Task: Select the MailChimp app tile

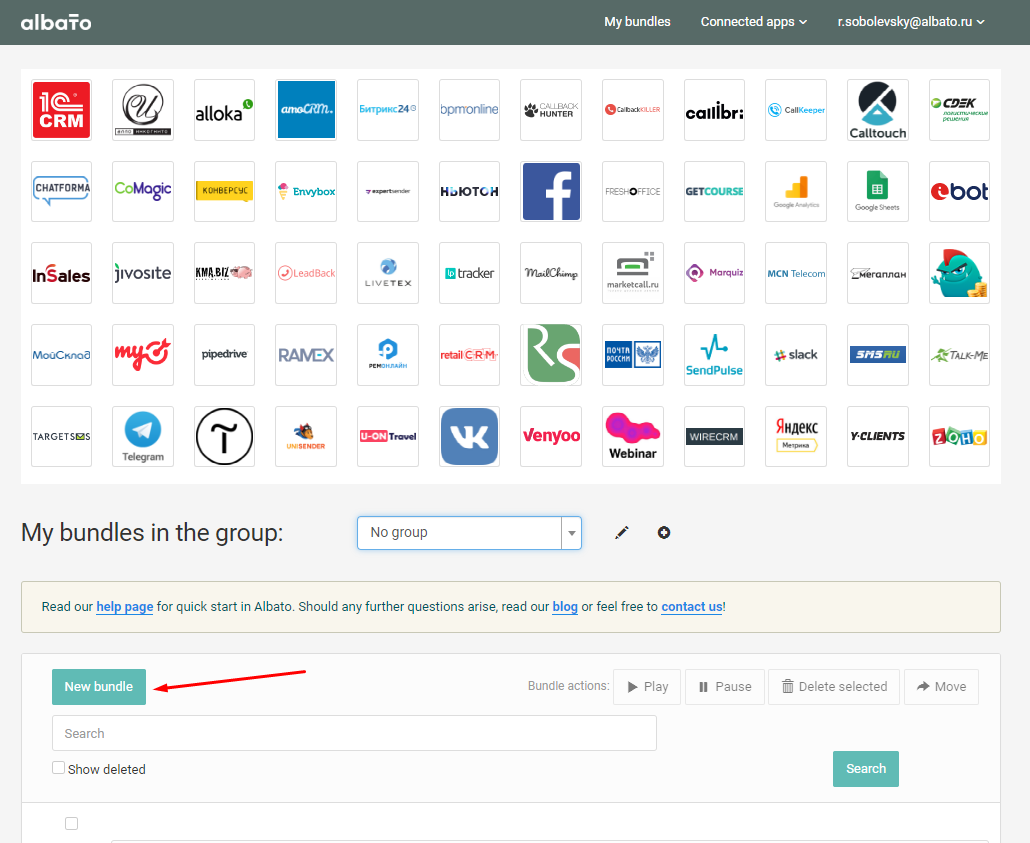Action: coord(551,273)
